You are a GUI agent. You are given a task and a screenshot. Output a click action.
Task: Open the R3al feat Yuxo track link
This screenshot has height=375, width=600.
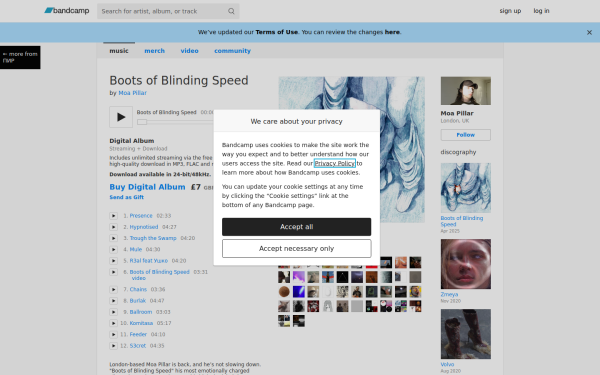coord(149,261)
